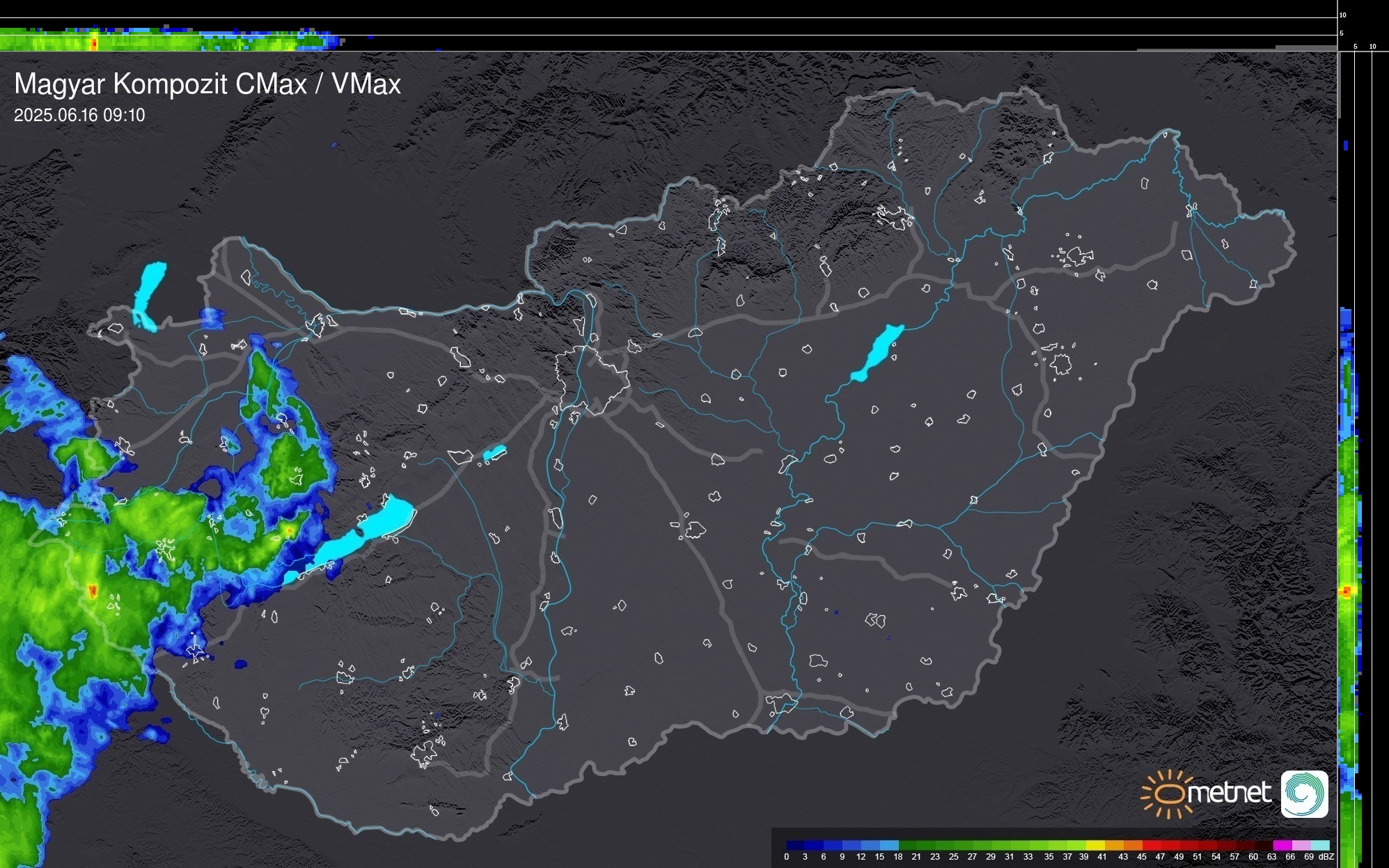Viewport: 1389px width, 868px height.
Task: Click the orange peak in the right VMax strip
Action: click(x=1347, y=591)
